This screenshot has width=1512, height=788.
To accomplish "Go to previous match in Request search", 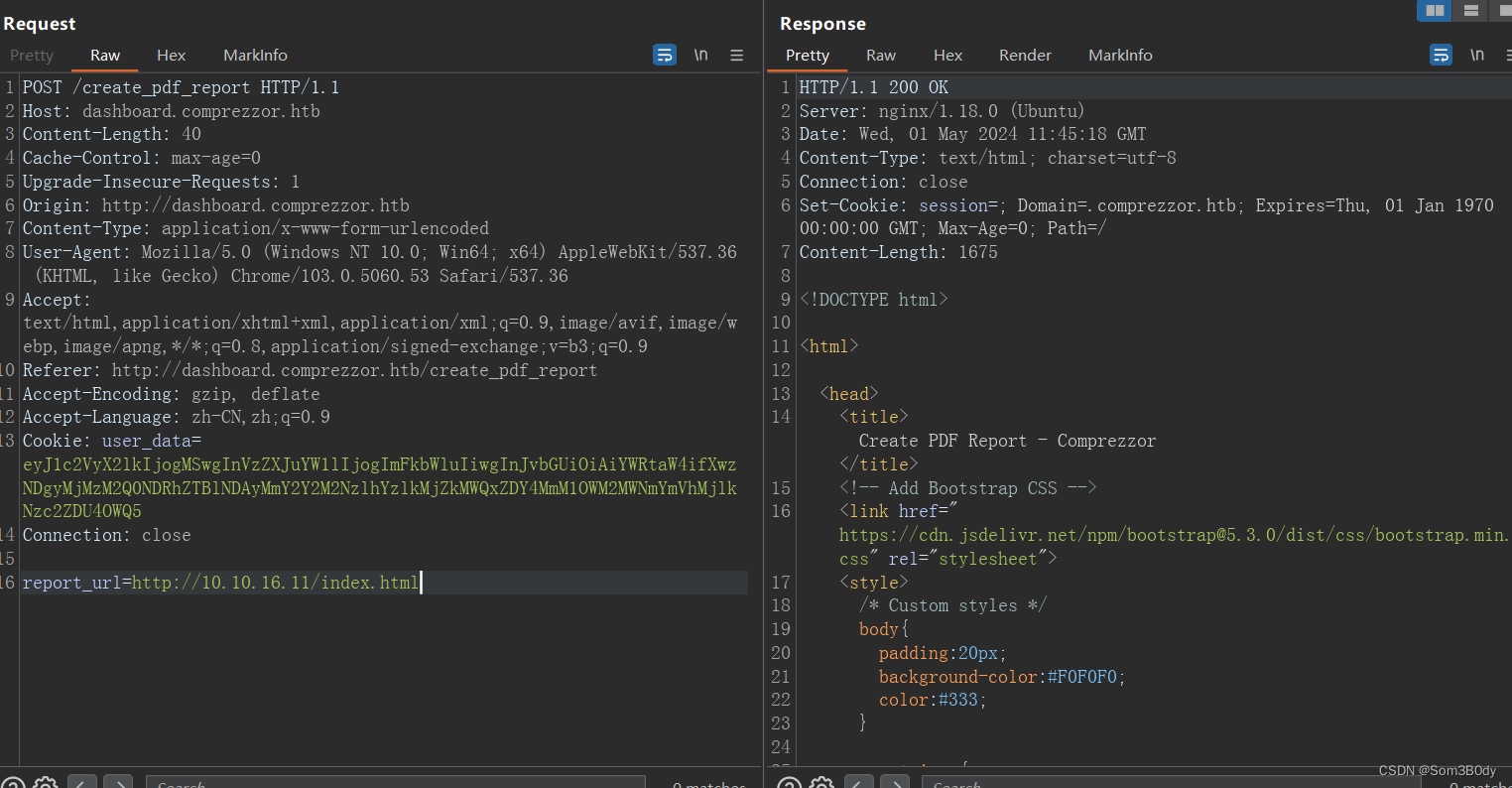I will (82, 782).
